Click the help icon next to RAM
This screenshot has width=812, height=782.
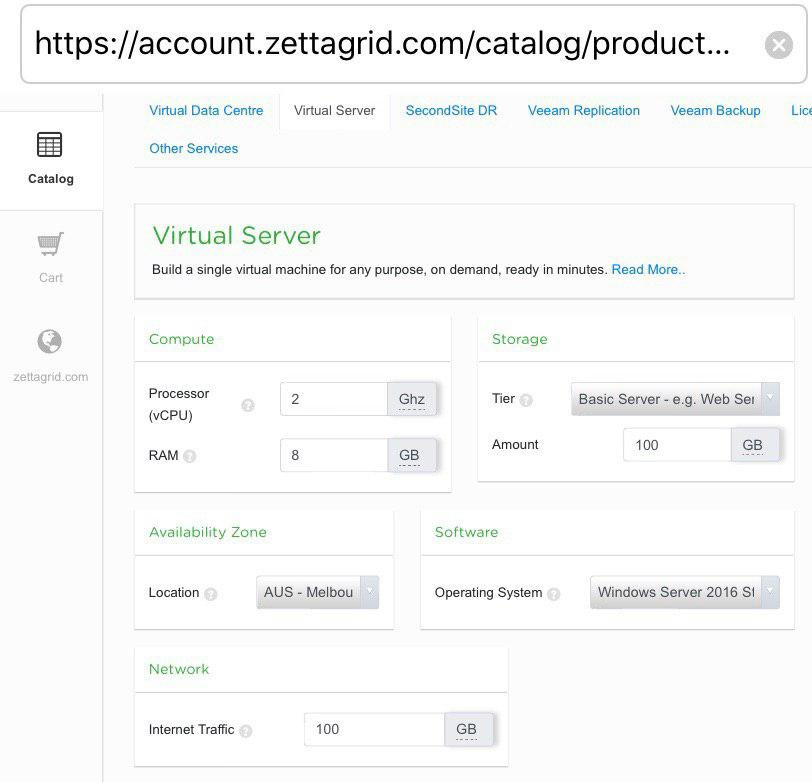tap(190, 456)
